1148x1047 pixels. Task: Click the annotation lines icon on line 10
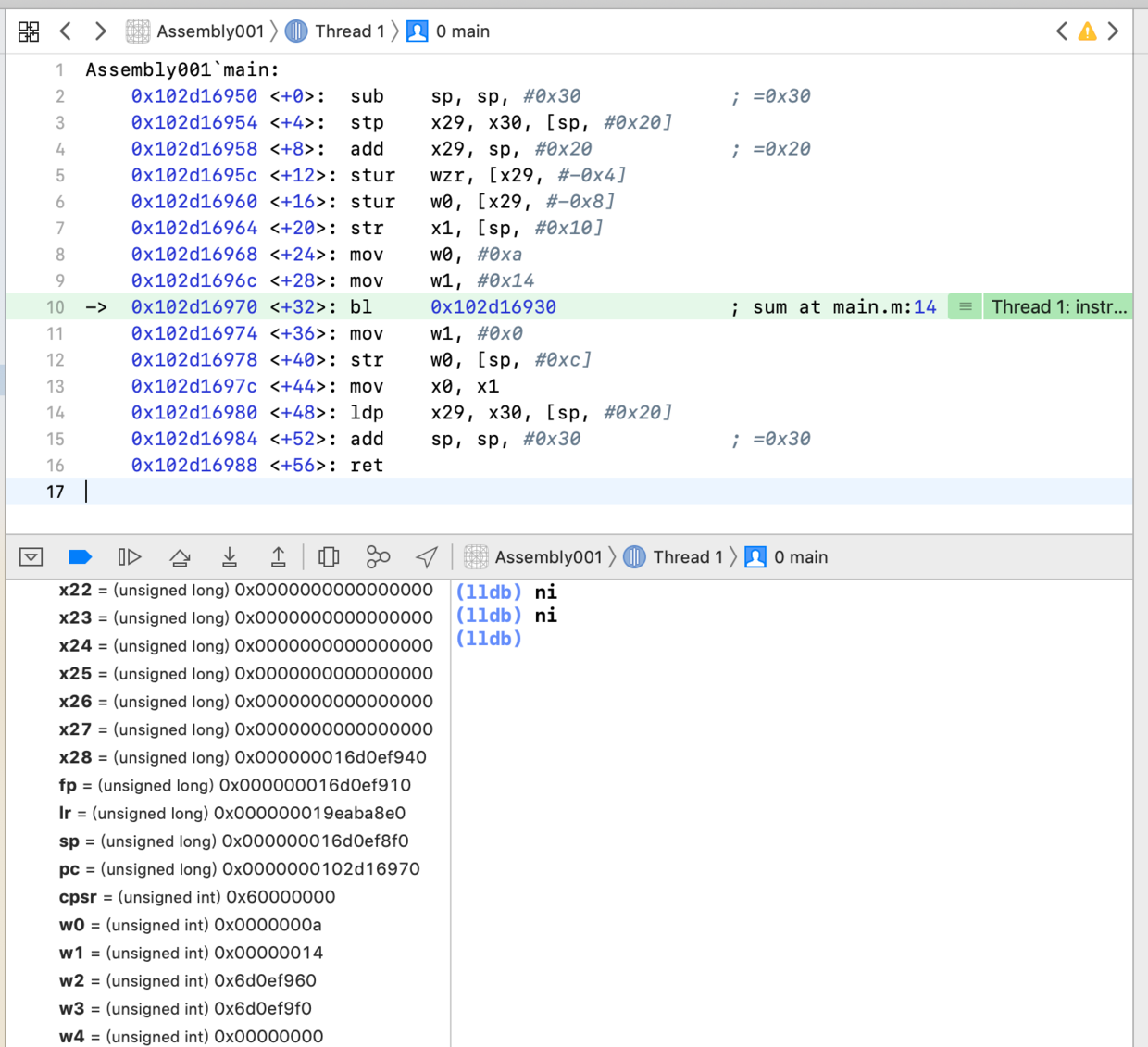pyautogui.click(x=966, y=307)
